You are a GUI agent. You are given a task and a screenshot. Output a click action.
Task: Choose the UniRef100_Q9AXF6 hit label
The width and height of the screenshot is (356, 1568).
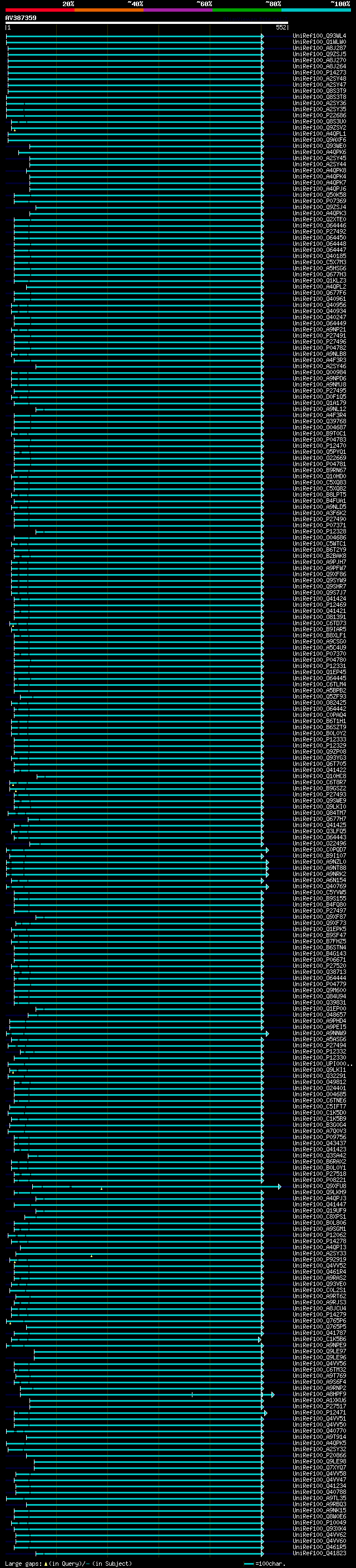click(x=319, y=140)
